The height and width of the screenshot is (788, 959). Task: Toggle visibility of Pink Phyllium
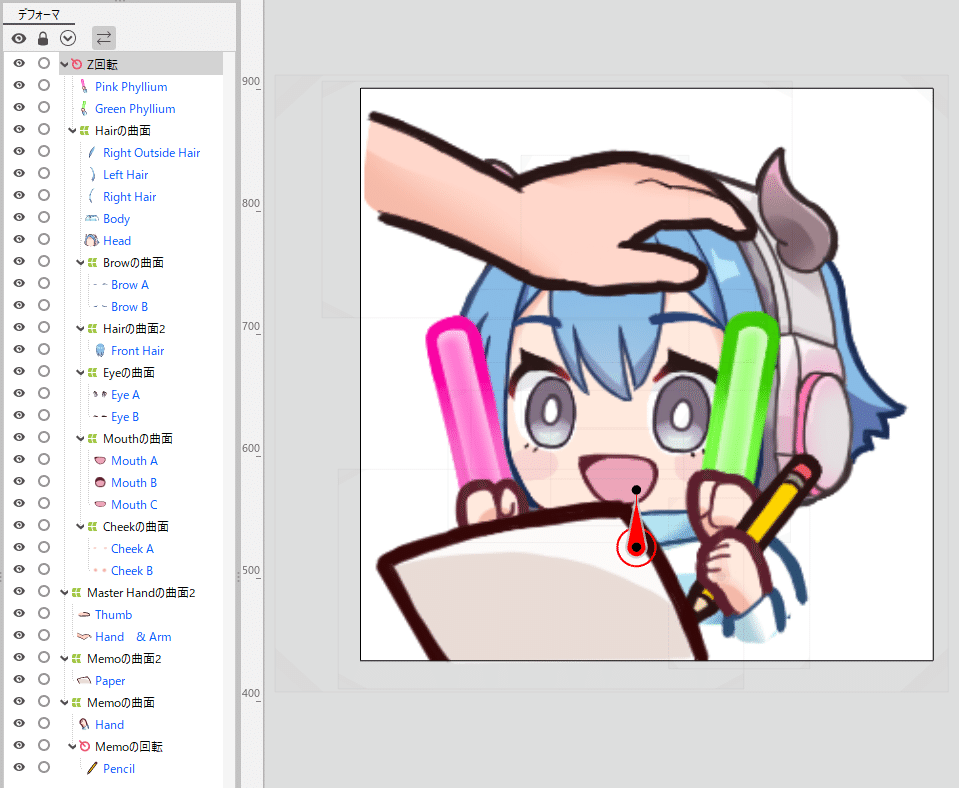tap(19, 86)
